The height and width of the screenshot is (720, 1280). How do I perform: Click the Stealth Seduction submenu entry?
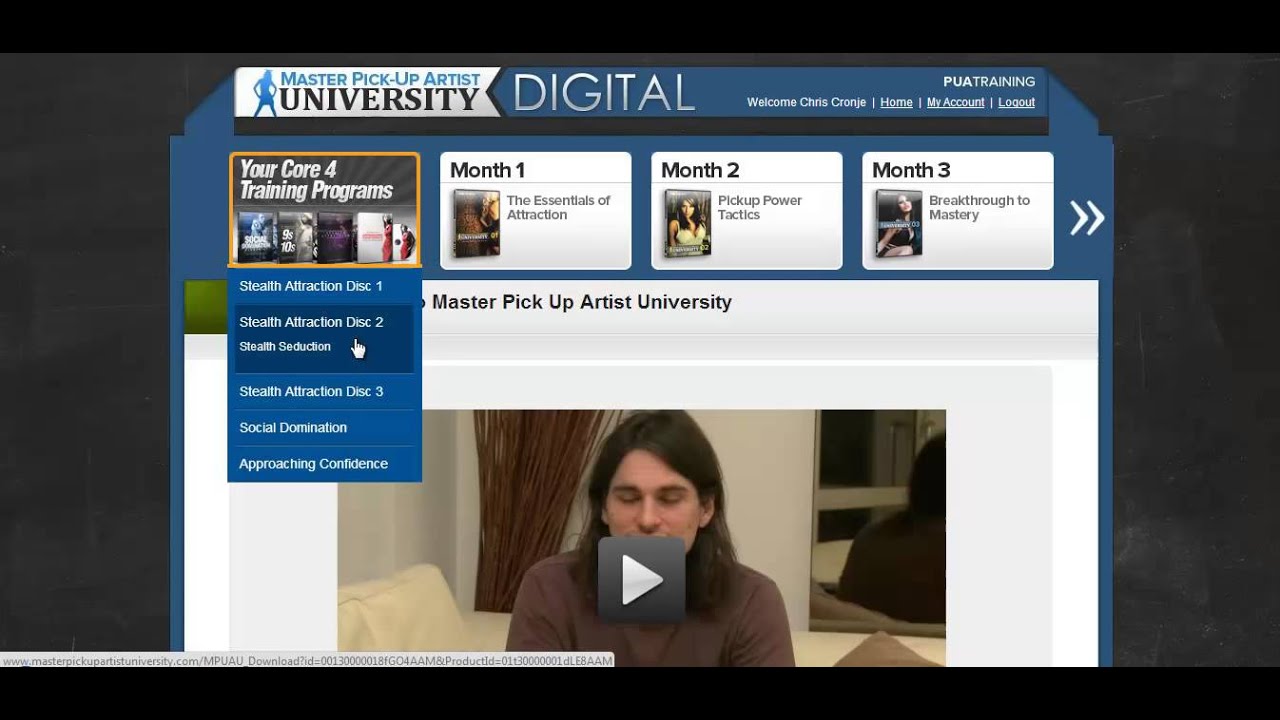click(x=285, y=347)
